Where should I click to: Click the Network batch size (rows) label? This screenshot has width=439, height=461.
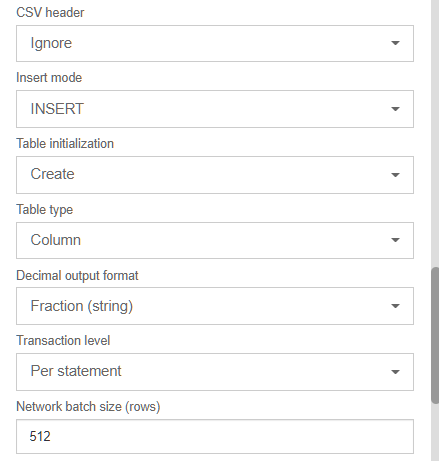pos(88,407)
